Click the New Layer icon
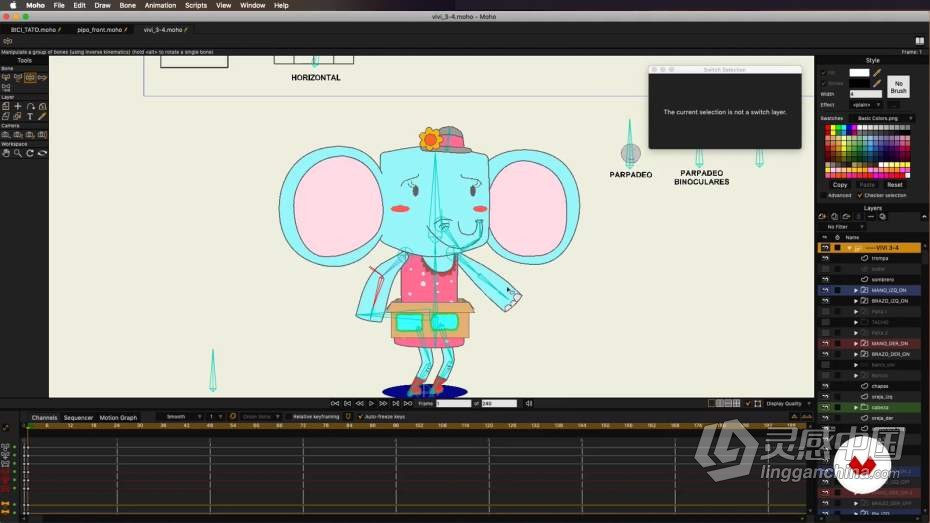This screenshot has height=523, width=930. [822, 216]
